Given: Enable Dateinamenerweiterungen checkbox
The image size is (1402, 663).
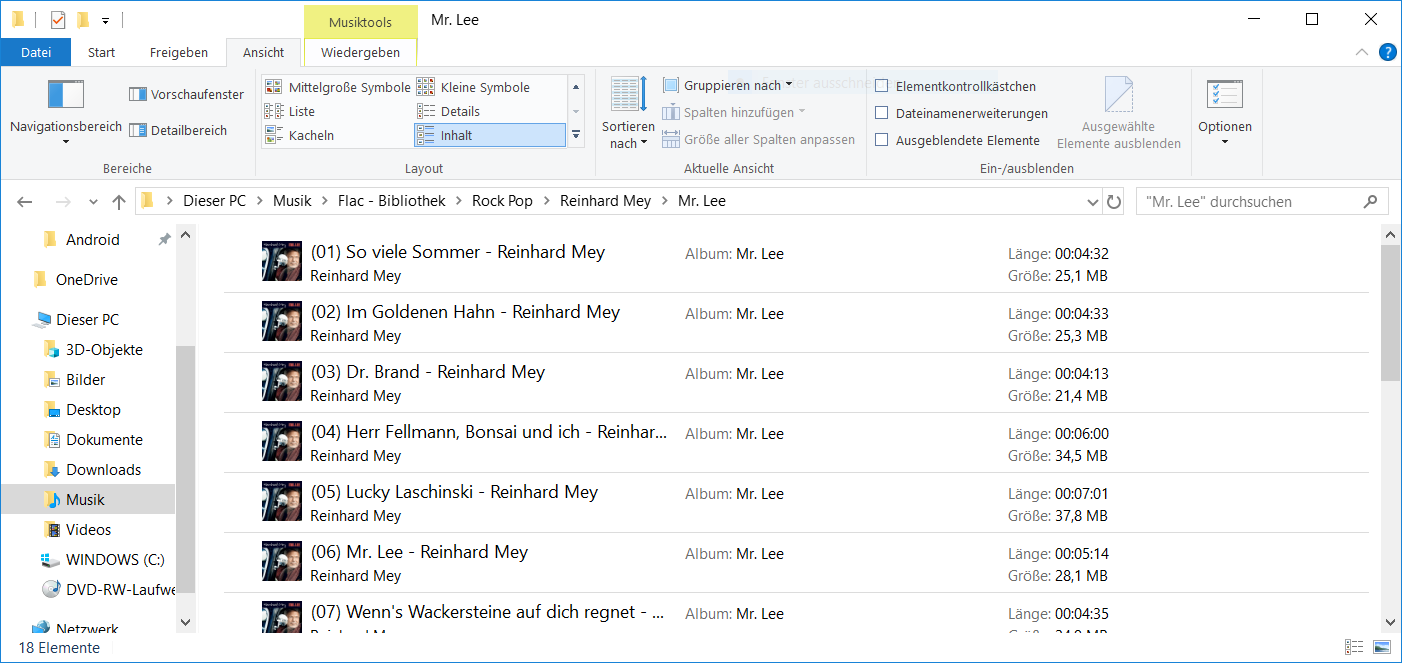Looking at the screenshot, I should point(881,113).
